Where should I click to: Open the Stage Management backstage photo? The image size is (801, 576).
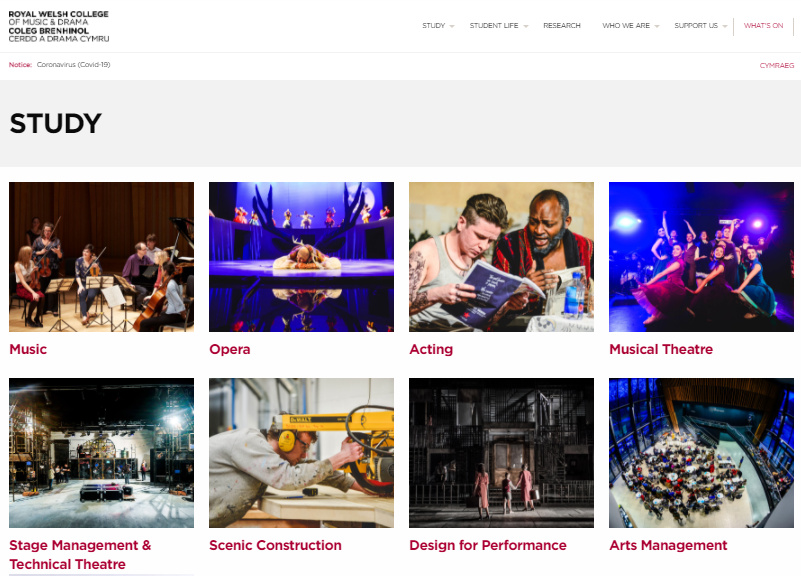click(102, 453)
